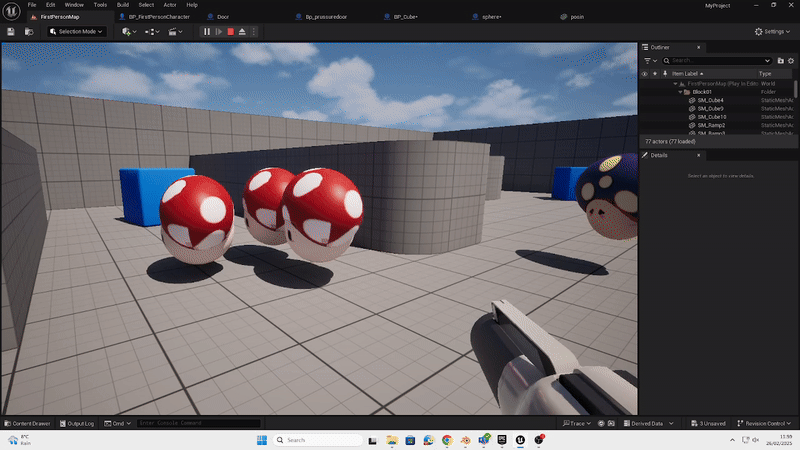This screenshot has width=800, height=450.
Task: Open the Help menu
Action: click(x=192, y=5)
